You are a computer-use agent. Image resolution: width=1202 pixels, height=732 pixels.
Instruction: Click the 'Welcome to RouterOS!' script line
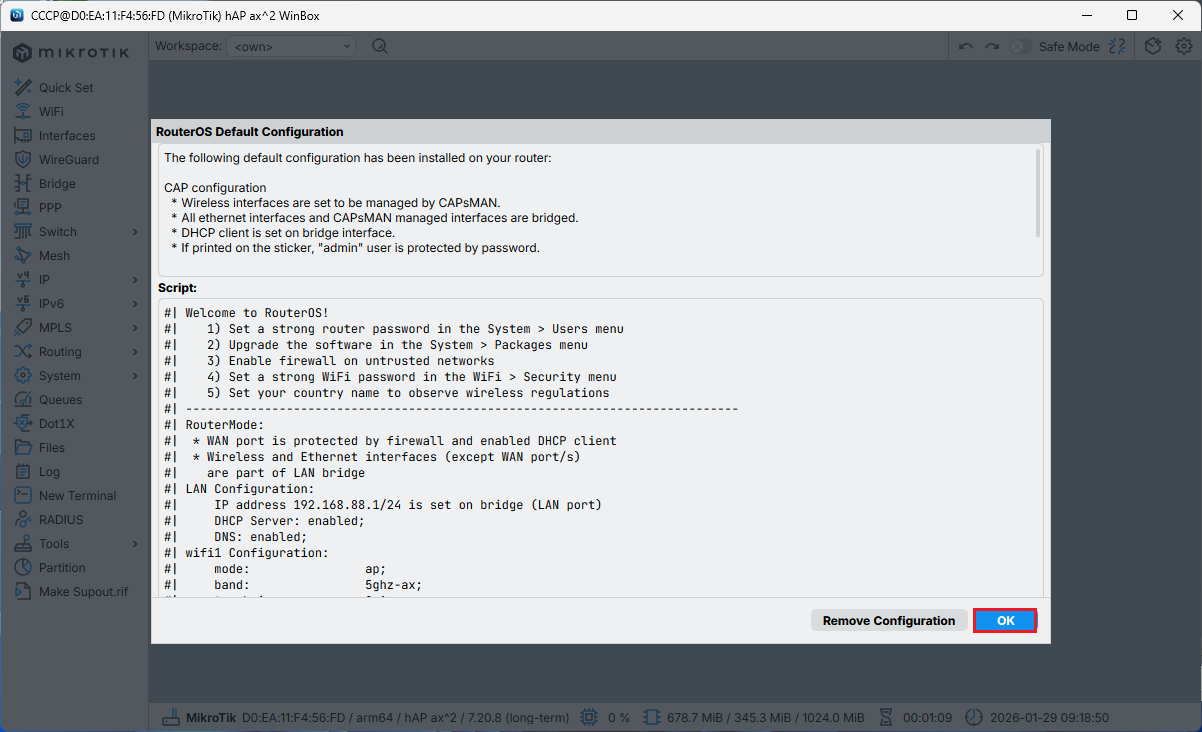[x=257, y=313]
